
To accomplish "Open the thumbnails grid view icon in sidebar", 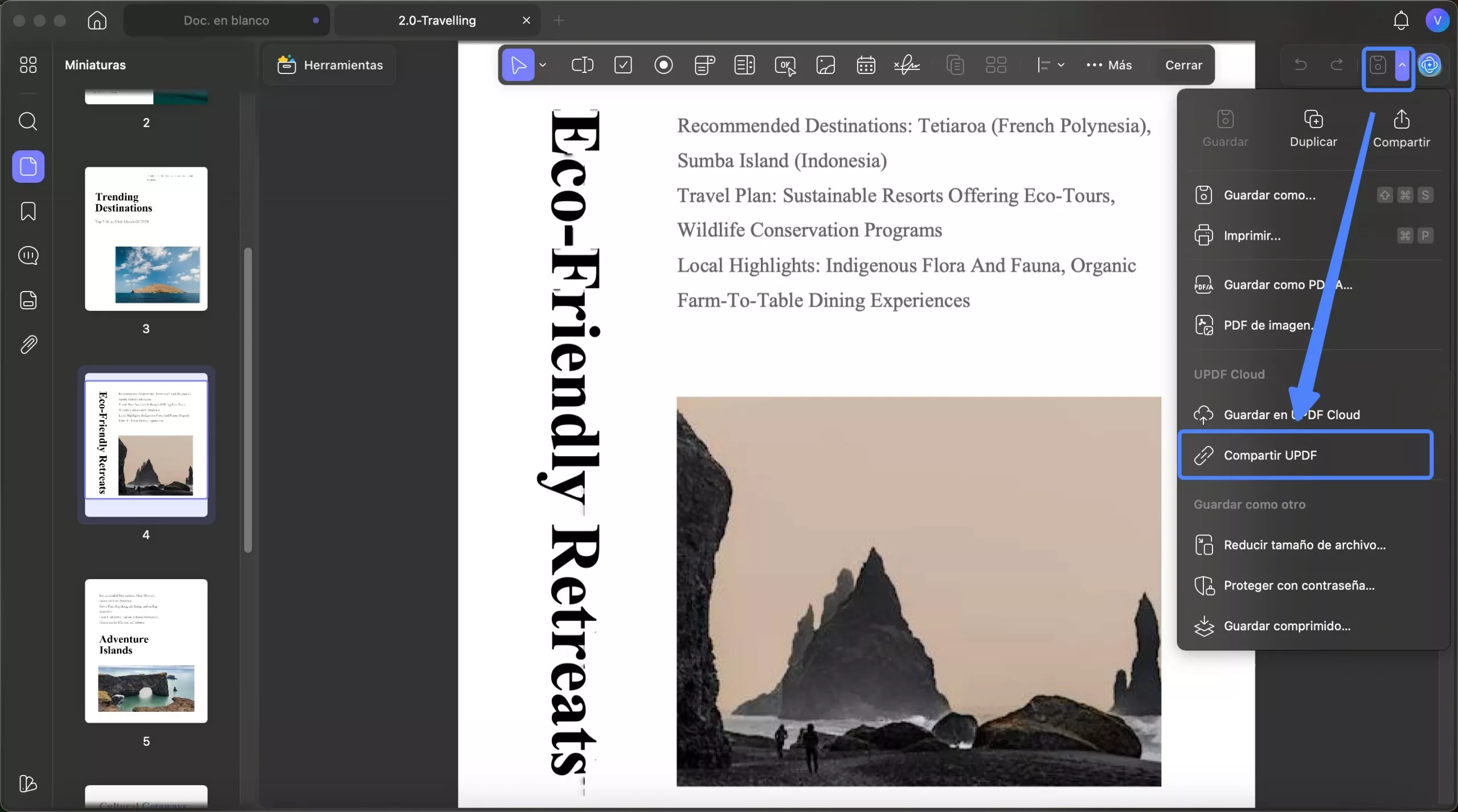I will [28, 64].
